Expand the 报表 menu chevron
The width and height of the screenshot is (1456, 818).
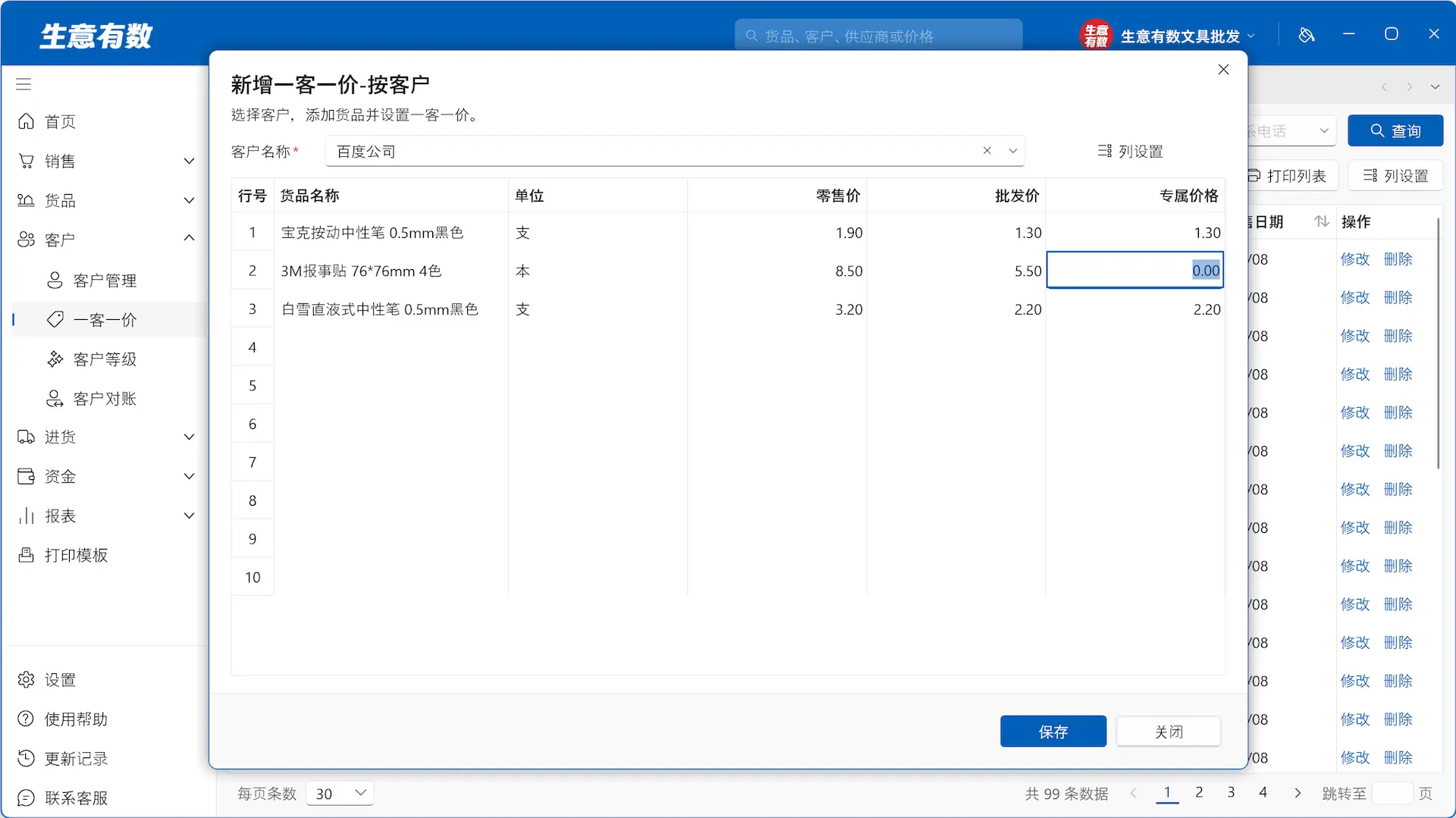coord(189,516)
